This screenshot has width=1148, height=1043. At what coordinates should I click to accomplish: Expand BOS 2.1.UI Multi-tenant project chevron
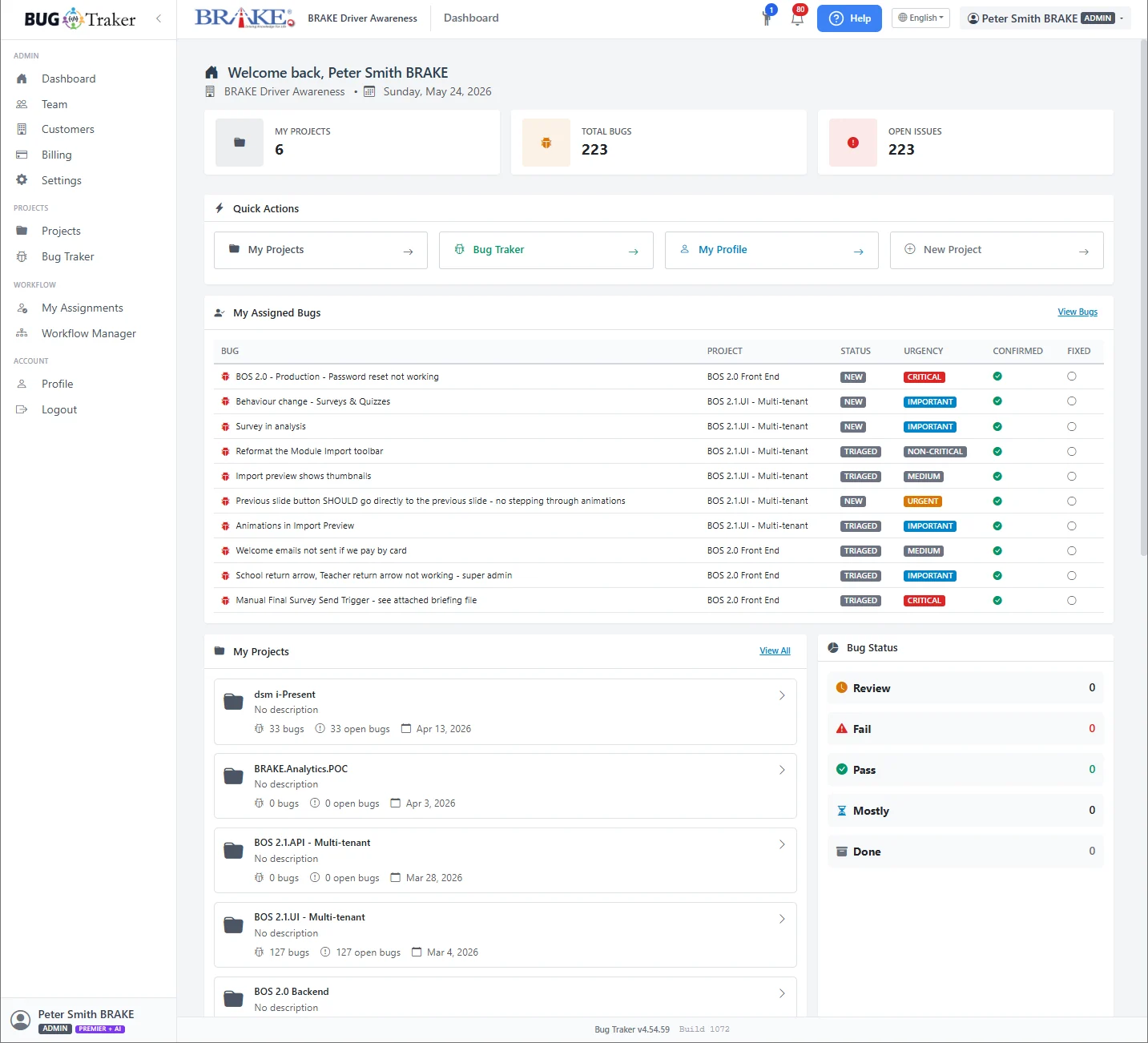pyautogui.click(x=782, y=919)
